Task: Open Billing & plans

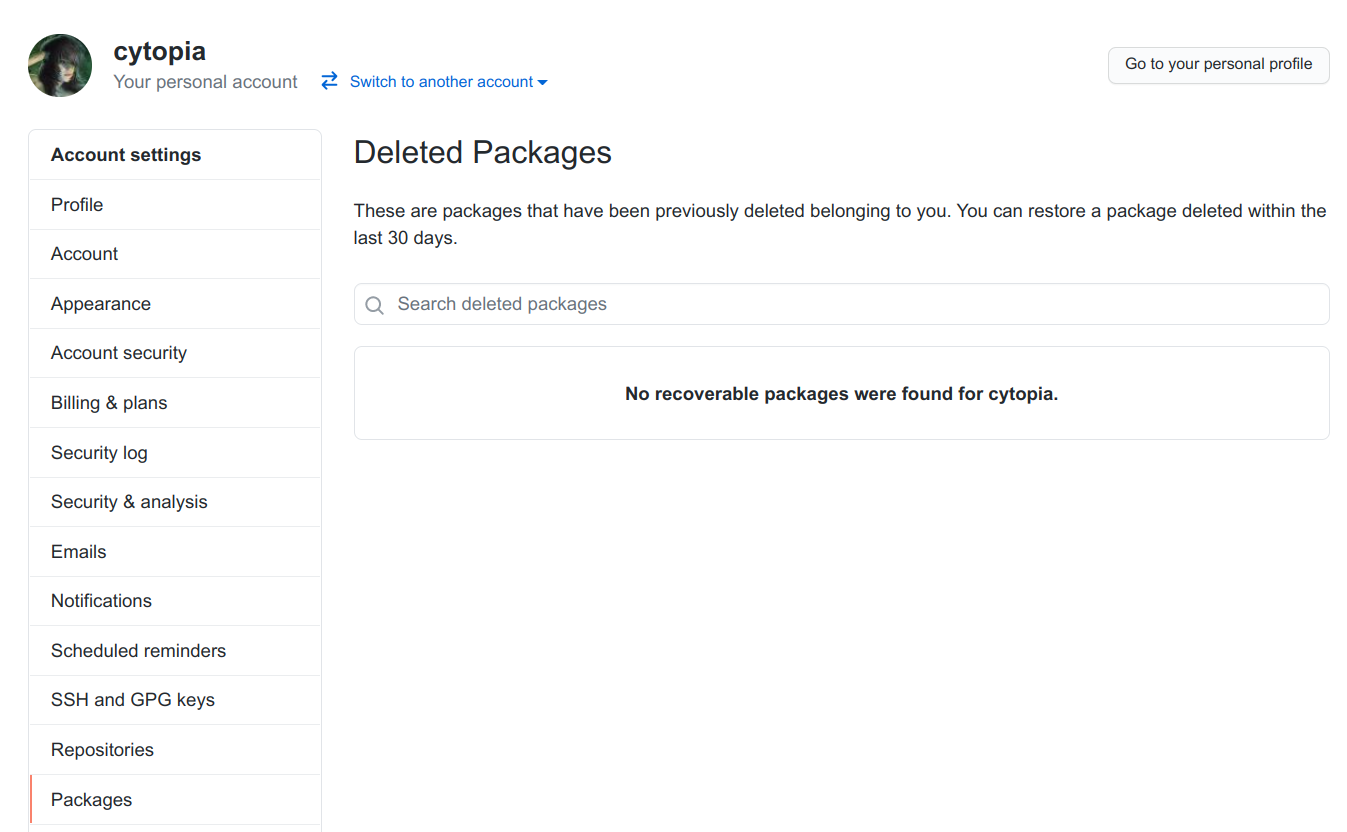Action: tap(109, 403)
